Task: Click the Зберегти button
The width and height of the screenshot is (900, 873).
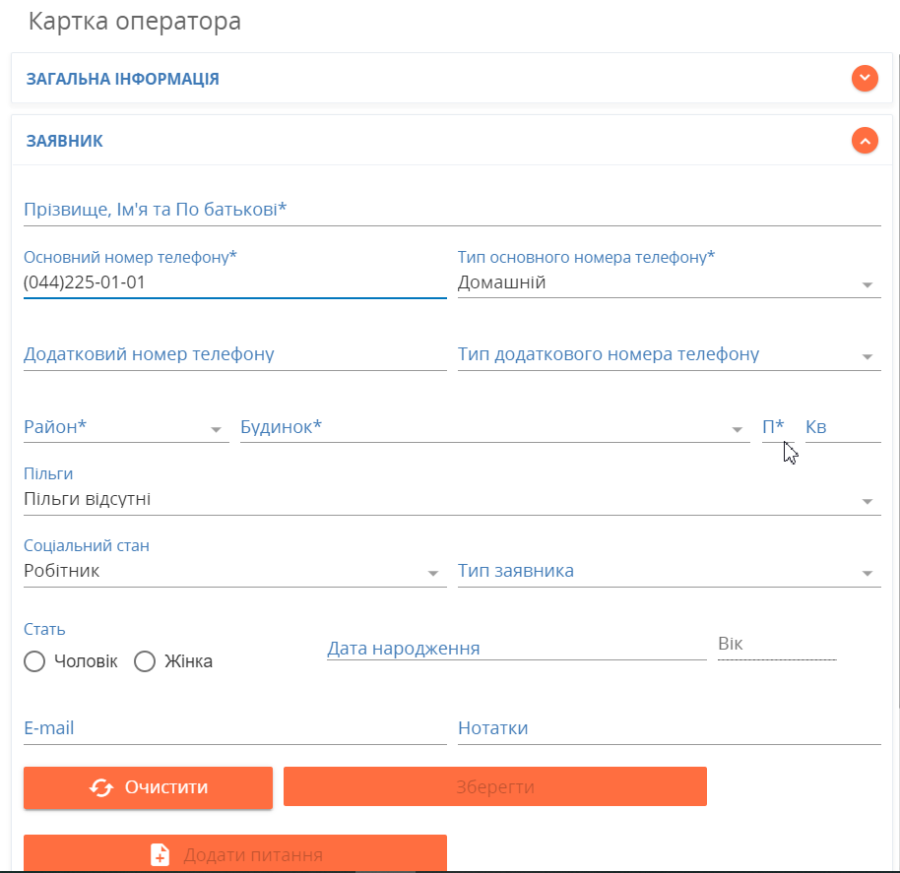Action: [x=495, y=787]
